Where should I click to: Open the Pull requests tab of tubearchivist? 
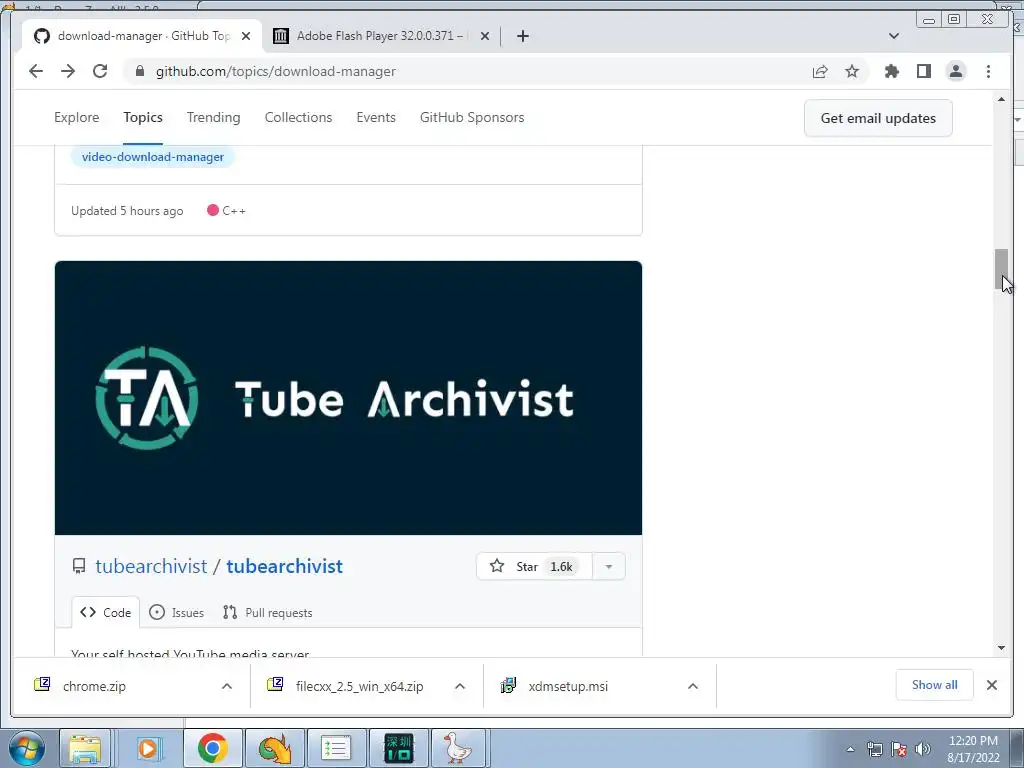(x=268, y=613)
